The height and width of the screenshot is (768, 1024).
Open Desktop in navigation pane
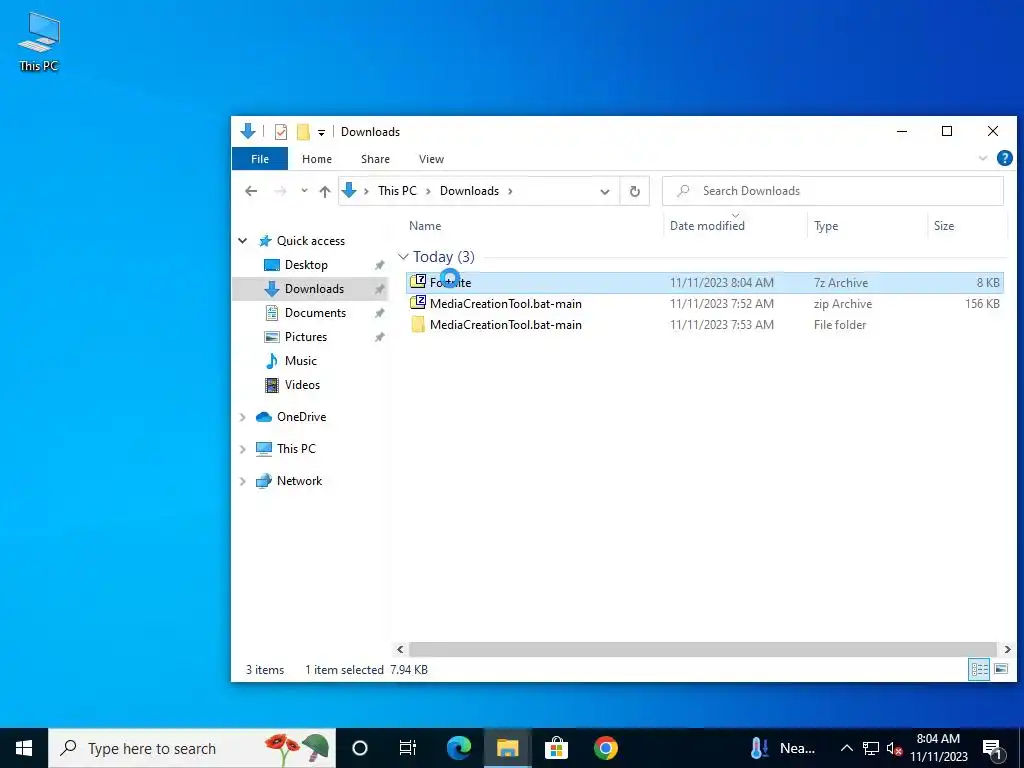[306, 264]
